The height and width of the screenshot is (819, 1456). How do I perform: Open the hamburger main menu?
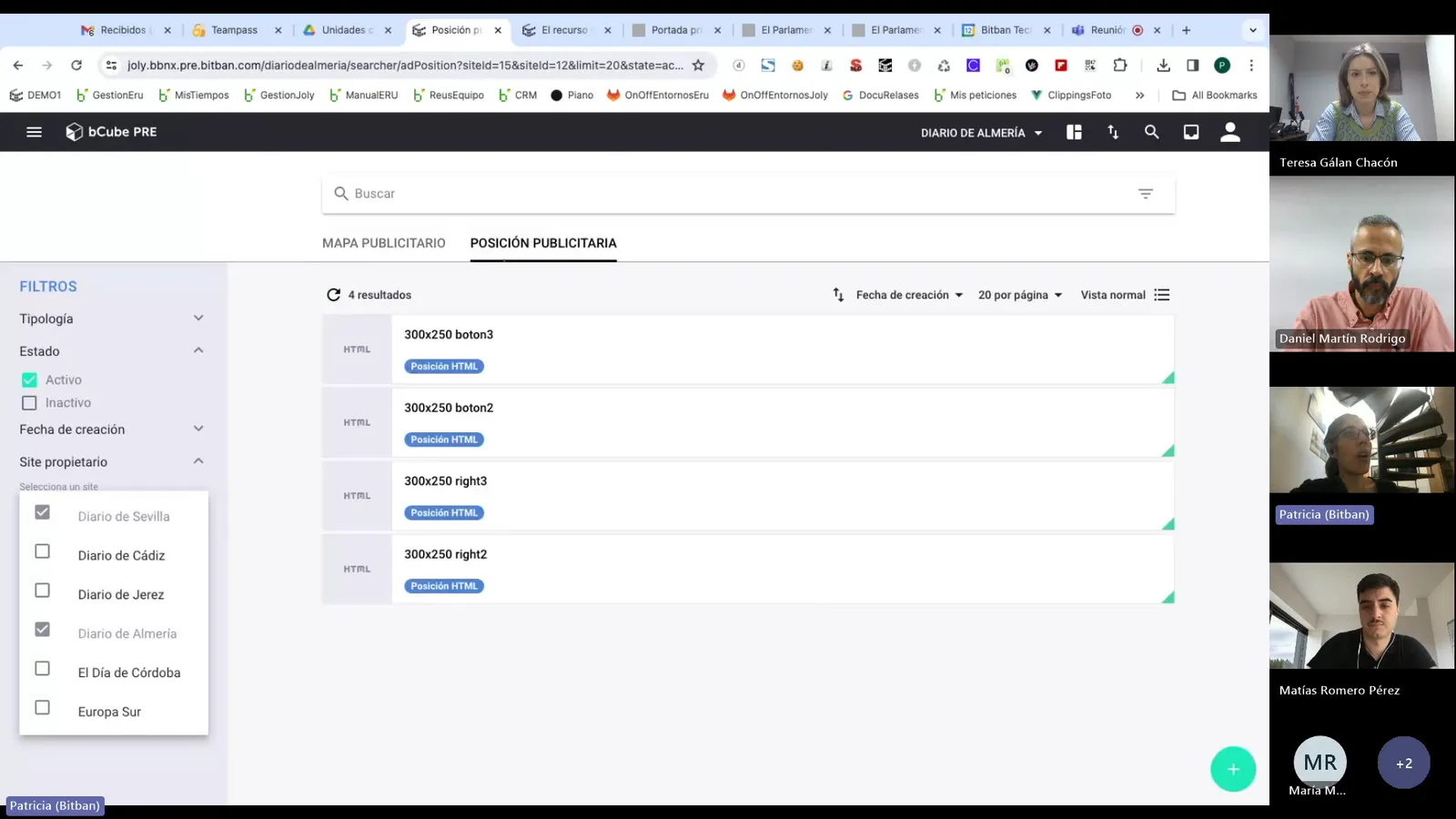pyautogui.click(x=34, y=132)
